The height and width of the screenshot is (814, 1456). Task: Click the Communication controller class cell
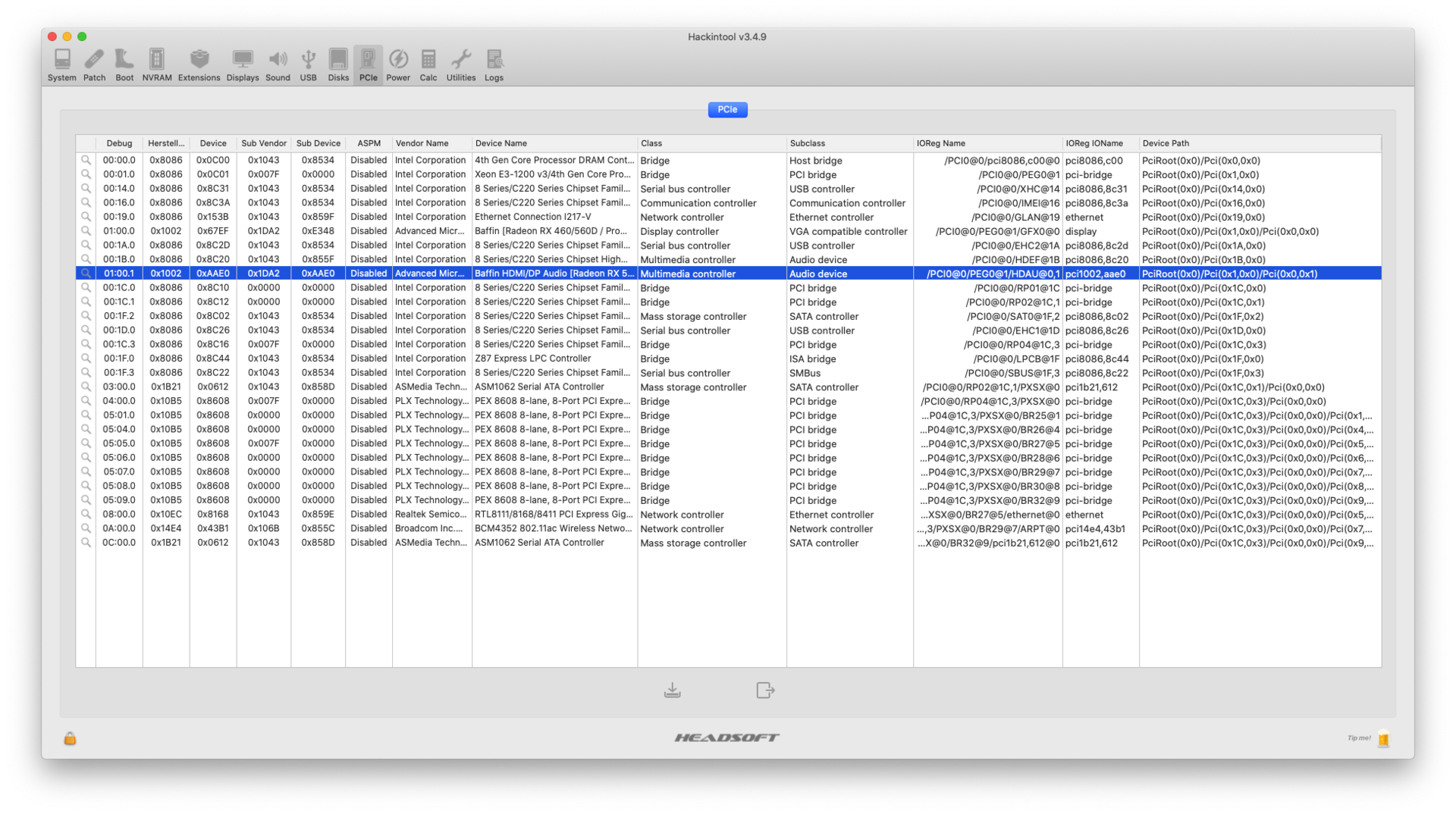(x=698, y=203)
